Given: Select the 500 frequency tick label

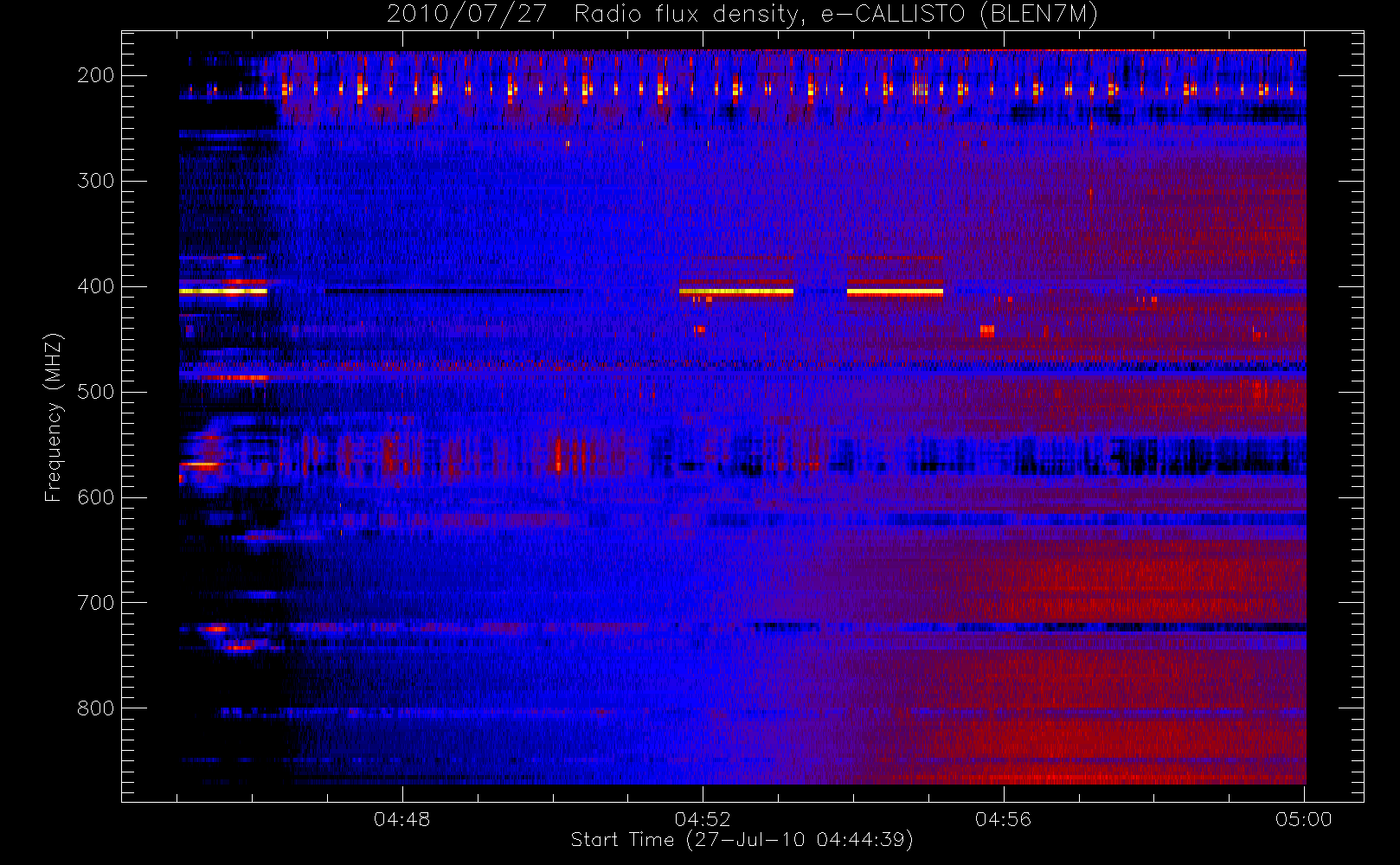Looking at the screenshot, I should coord(95,392).
